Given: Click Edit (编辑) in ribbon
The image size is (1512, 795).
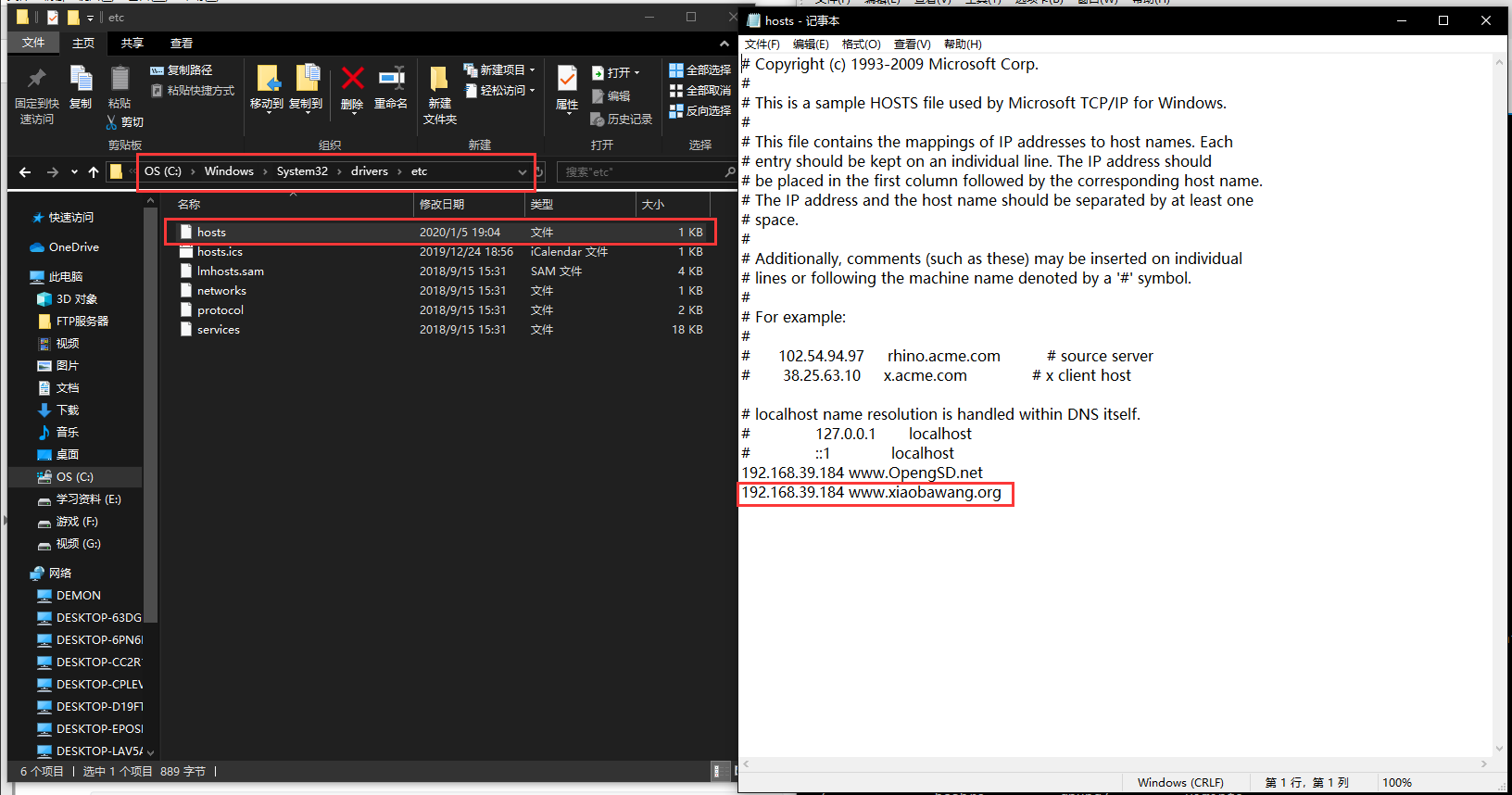Looking at the screenshot, I should (x=611, y=96).
